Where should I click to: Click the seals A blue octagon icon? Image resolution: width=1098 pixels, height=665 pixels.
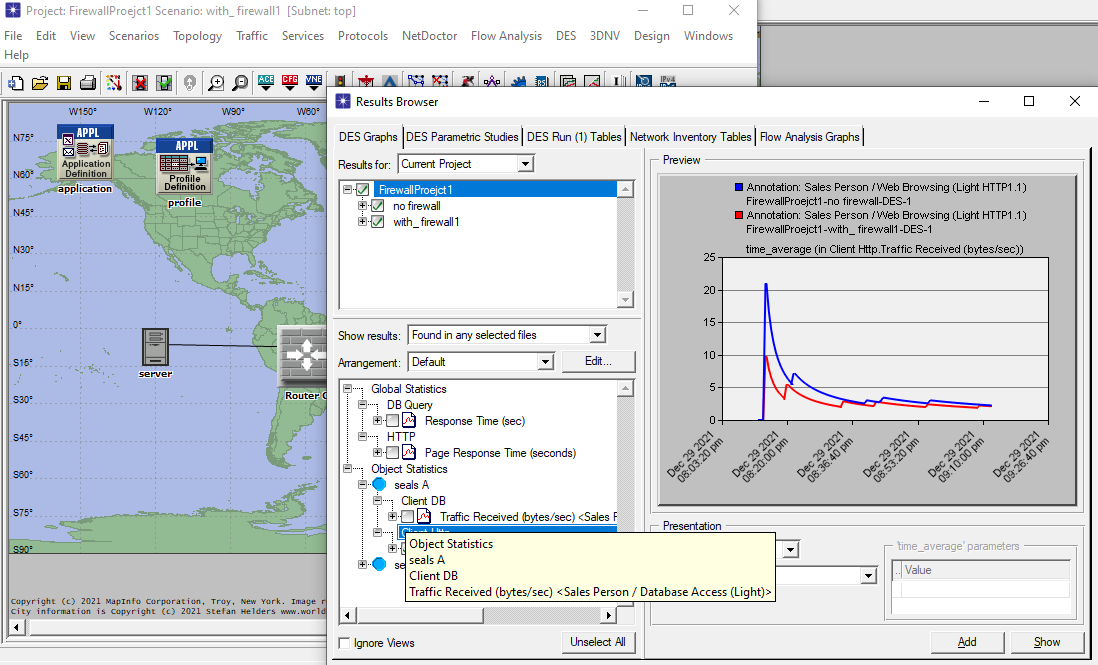coord(380,484)
